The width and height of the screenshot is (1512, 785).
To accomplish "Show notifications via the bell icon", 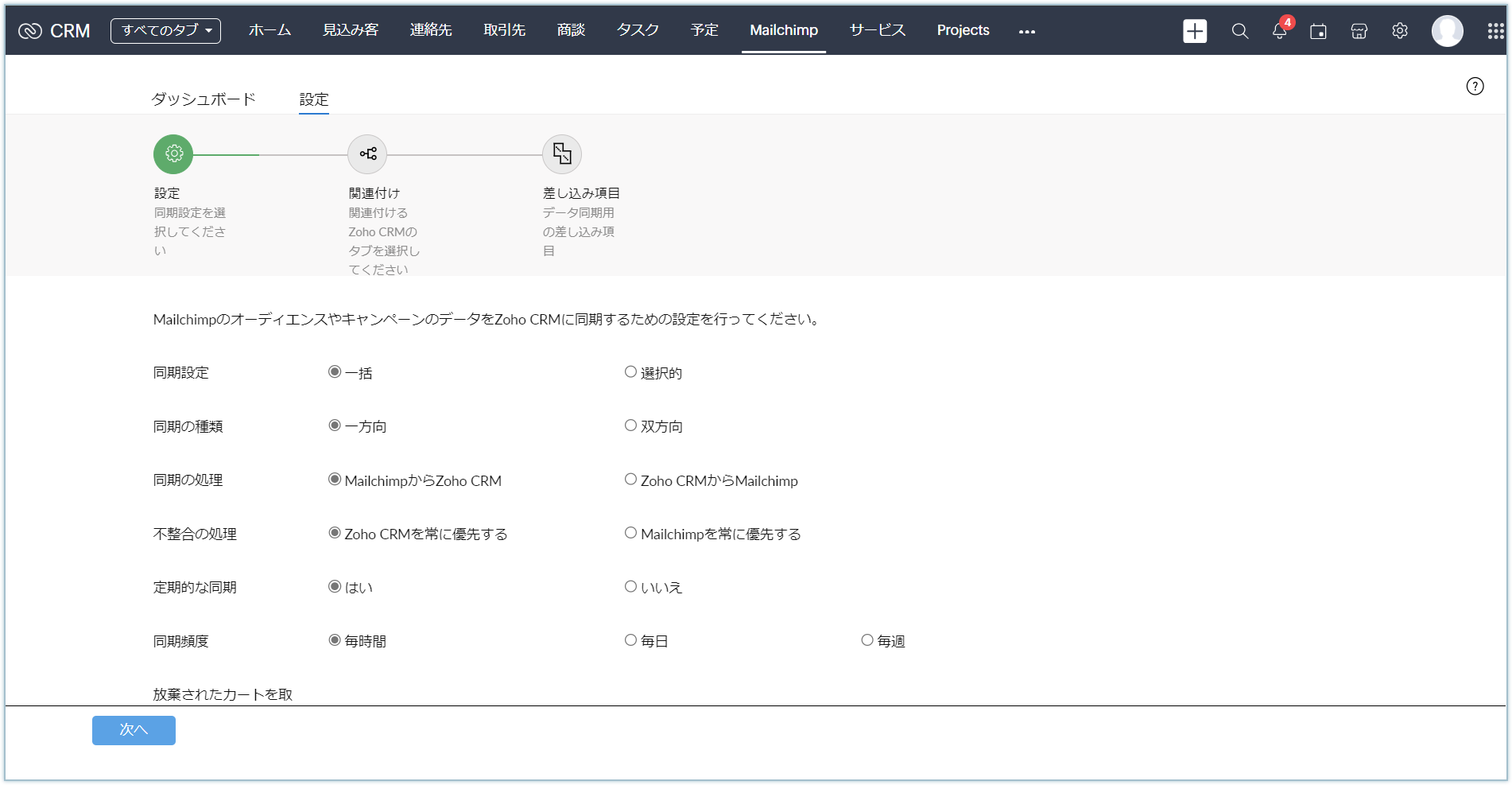I will [x=1279, y=31].
